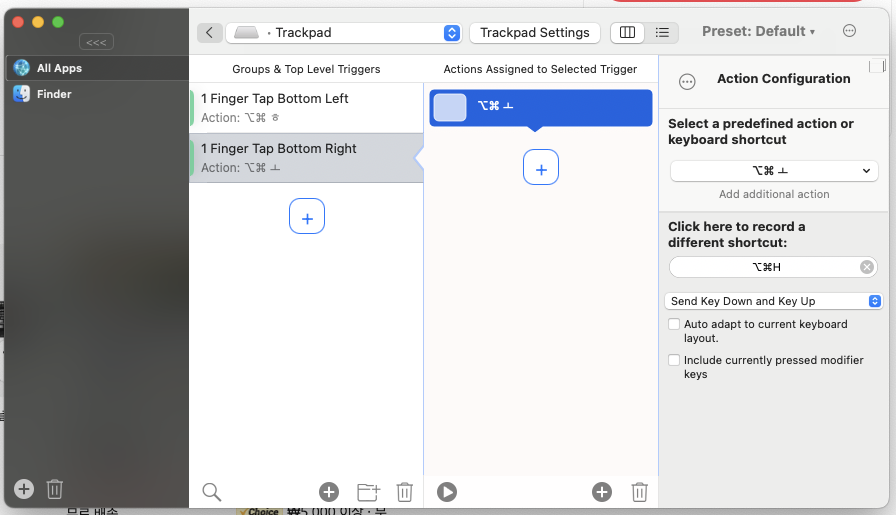Run selected actions with play button
Image resolution: width=896 pixels, height=515 pixels.
(x=447, y=491)
